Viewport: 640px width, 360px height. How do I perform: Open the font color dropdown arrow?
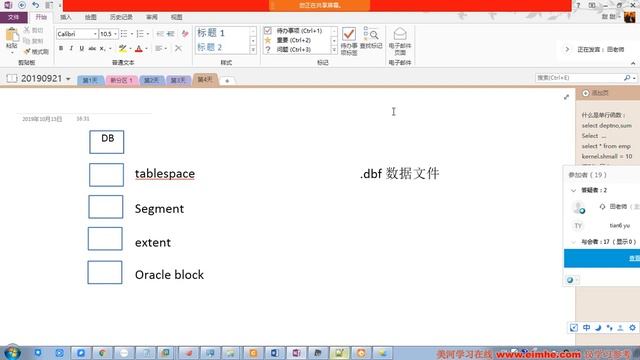147,49
